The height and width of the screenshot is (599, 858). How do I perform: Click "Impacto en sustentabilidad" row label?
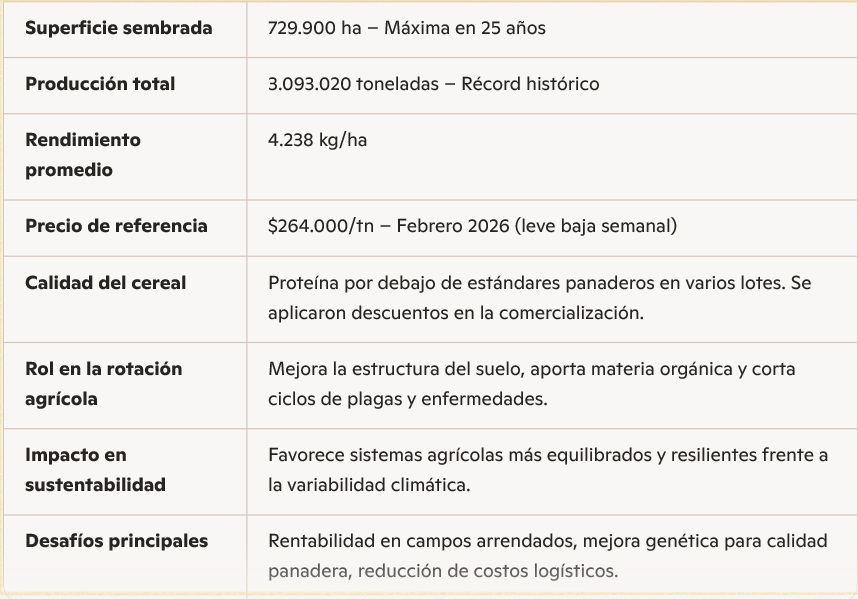tap(95, 469)
